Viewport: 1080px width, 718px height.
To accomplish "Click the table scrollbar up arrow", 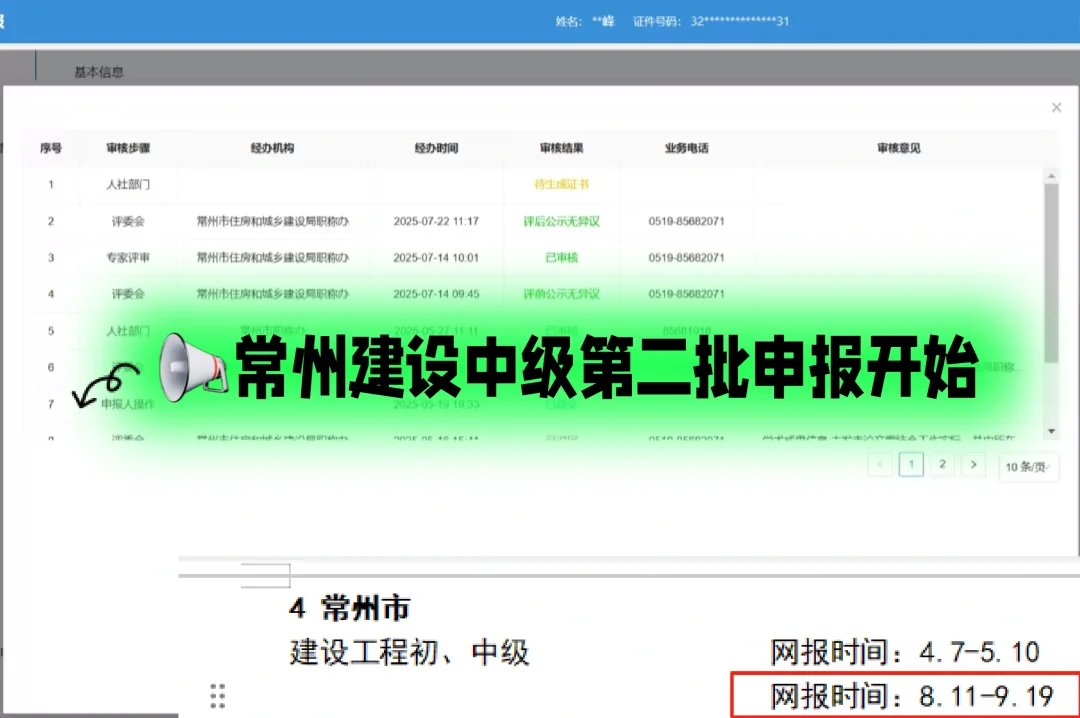I will coord(1051,176).
